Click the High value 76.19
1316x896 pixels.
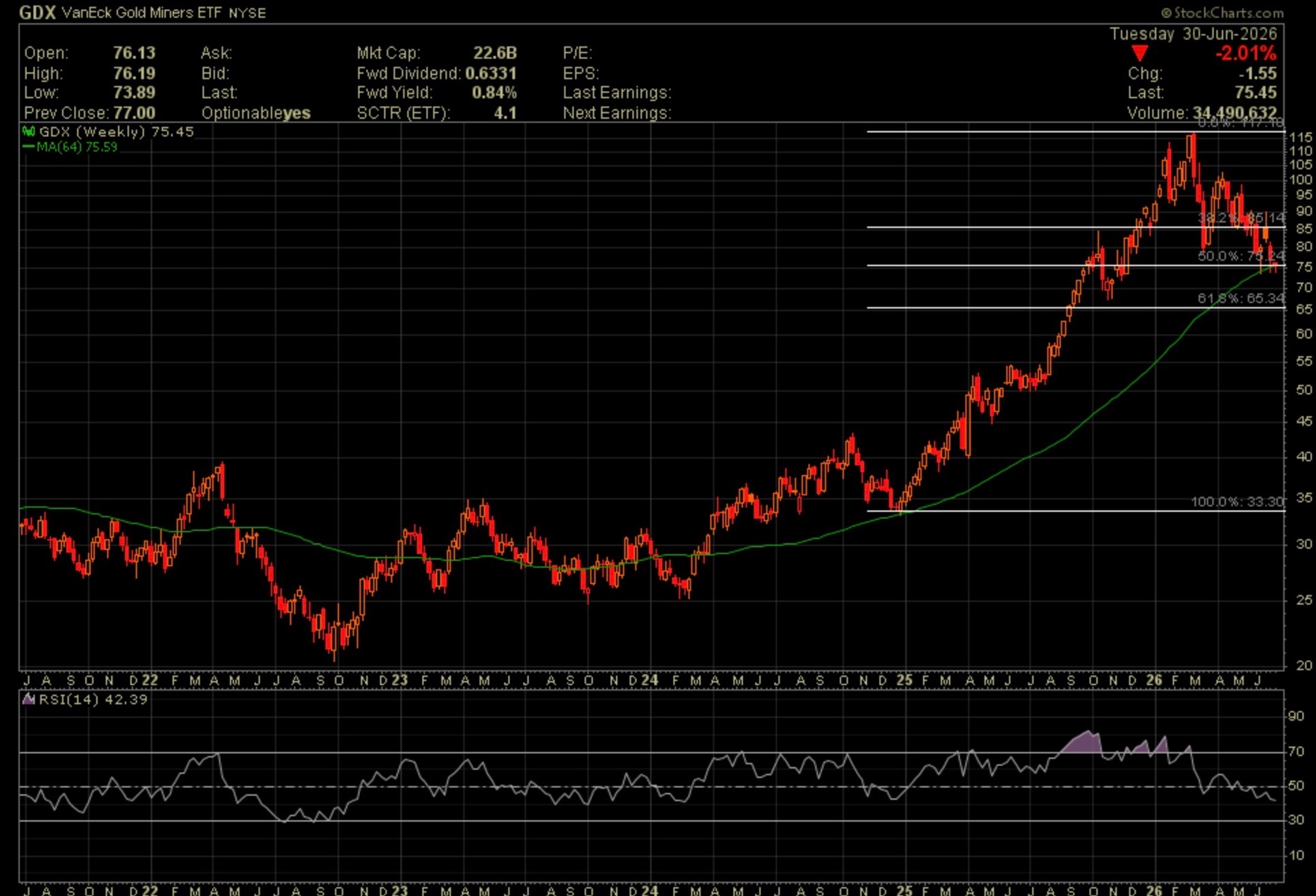click(x=134, y=73)
